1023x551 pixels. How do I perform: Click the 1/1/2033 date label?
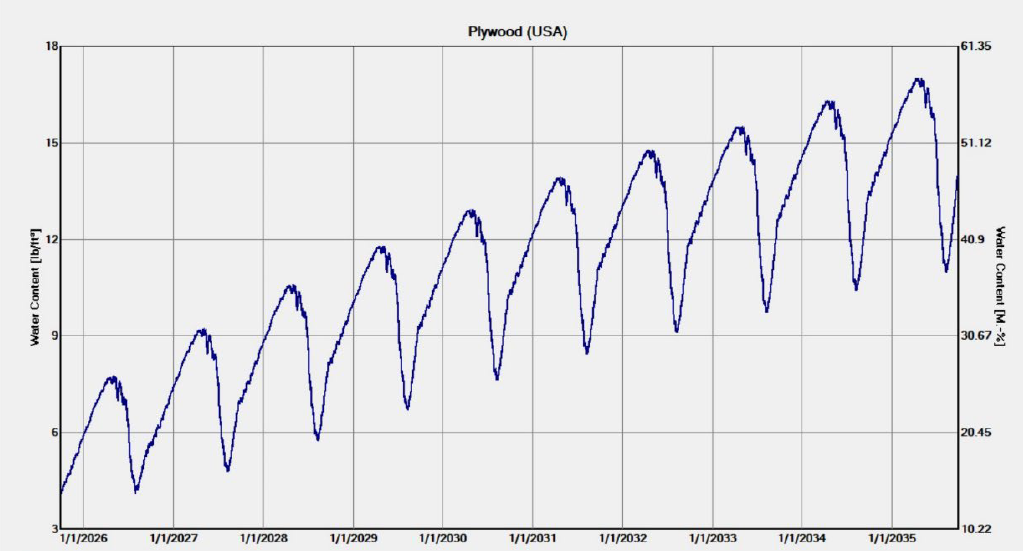click(714, 539)
